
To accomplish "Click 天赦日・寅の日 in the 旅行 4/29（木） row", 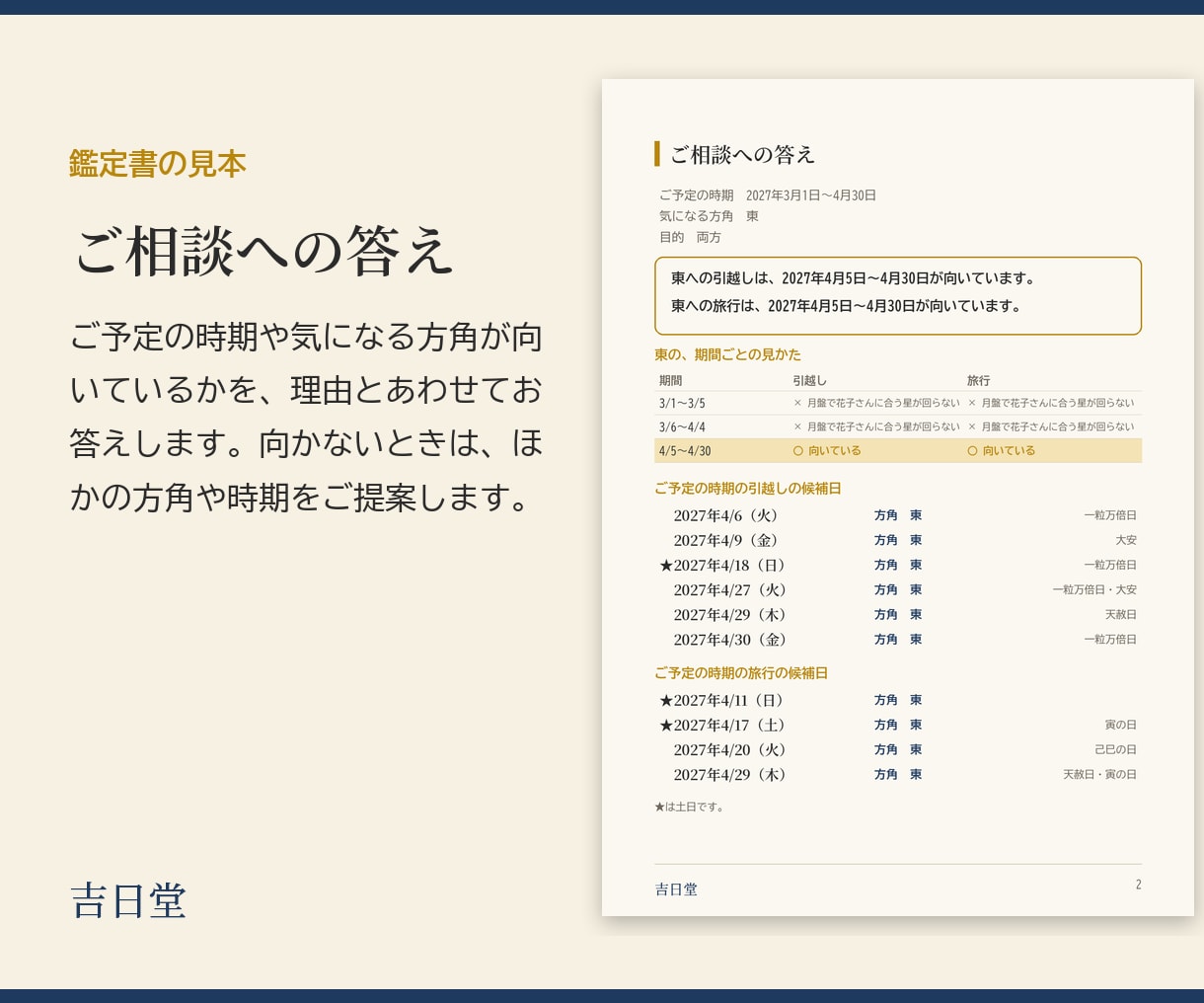I will (x=1099, y=774).
